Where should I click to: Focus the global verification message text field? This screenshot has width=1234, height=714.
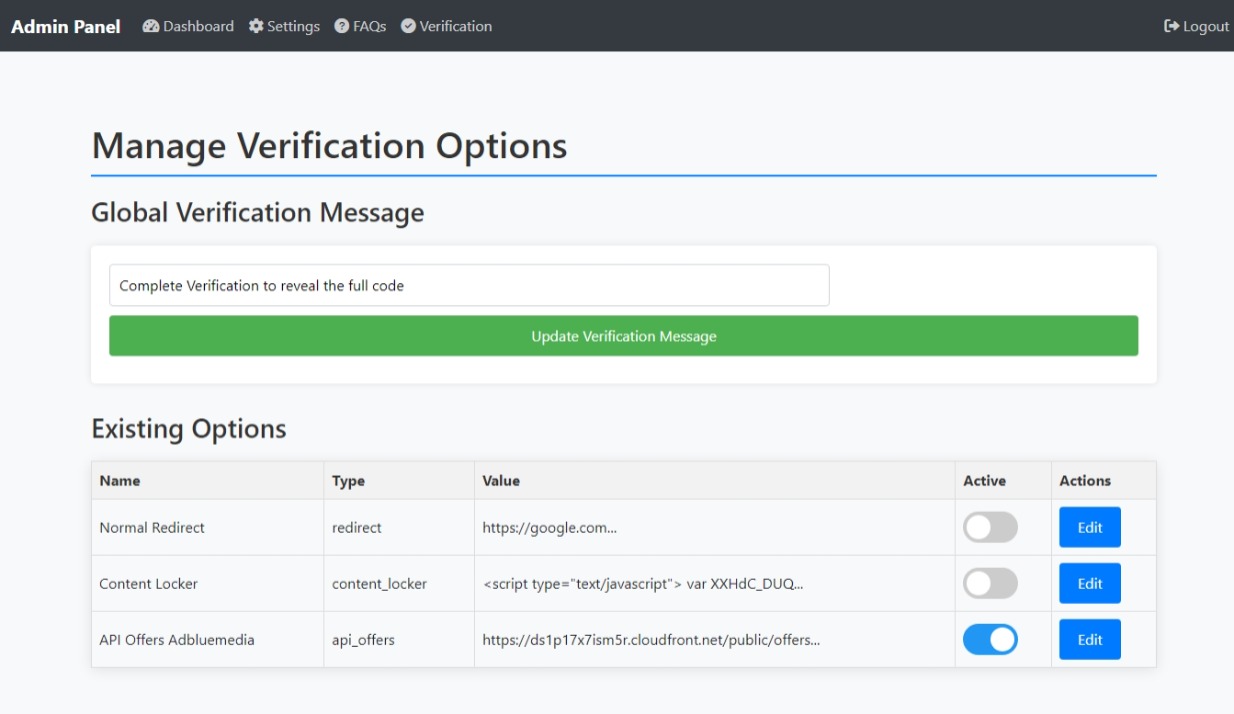click(469, 285)
